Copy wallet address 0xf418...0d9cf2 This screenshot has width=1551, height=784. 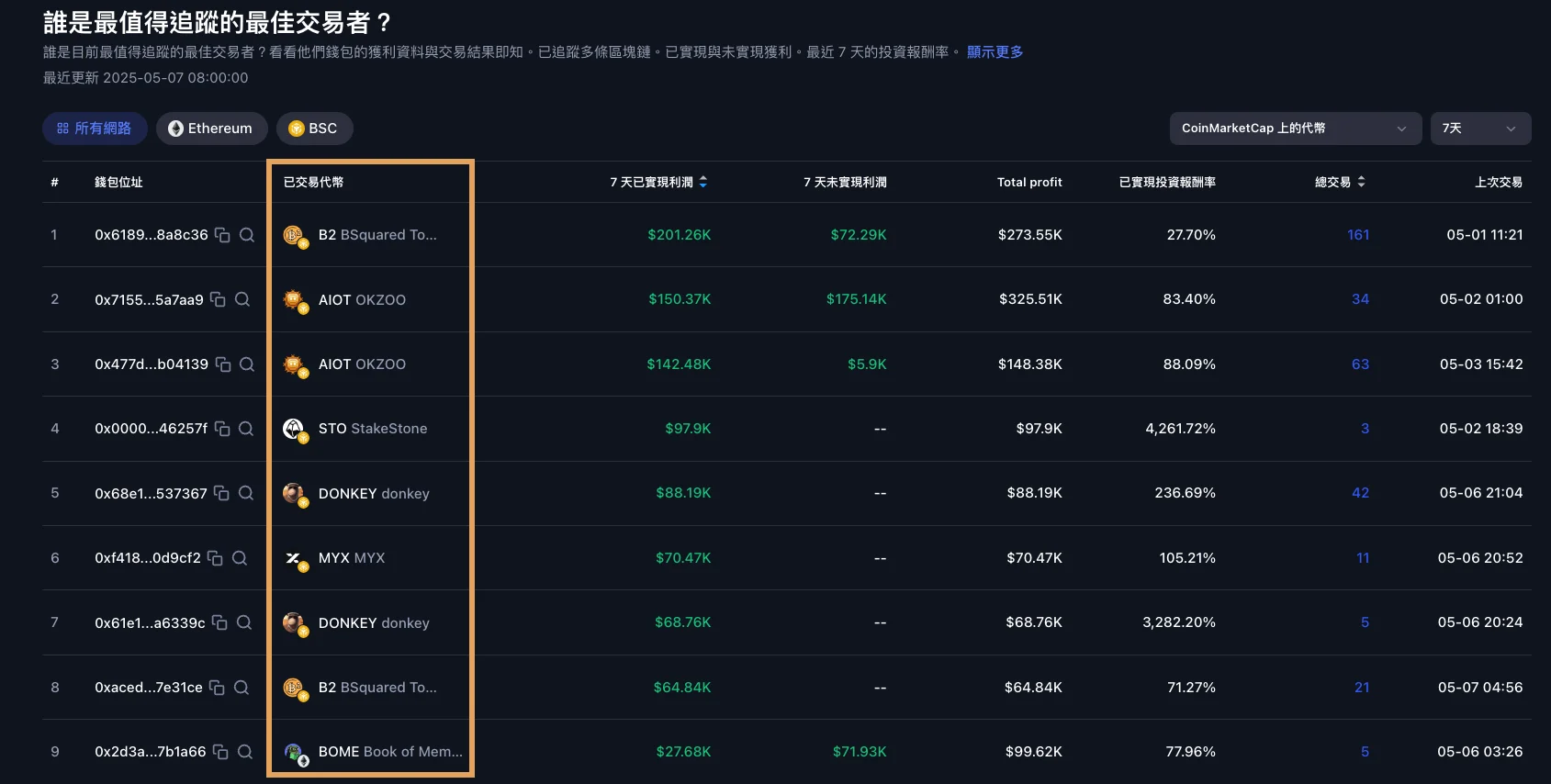pyautogui.click(x=215, y=558)
